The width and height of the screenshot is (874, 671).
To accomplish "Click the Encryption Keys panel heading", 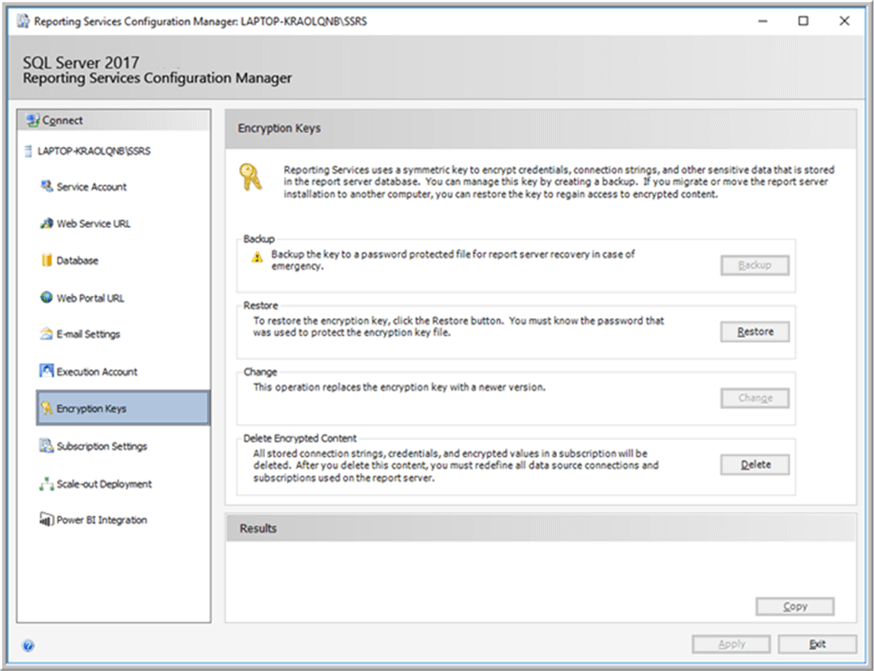I will 279,128.
